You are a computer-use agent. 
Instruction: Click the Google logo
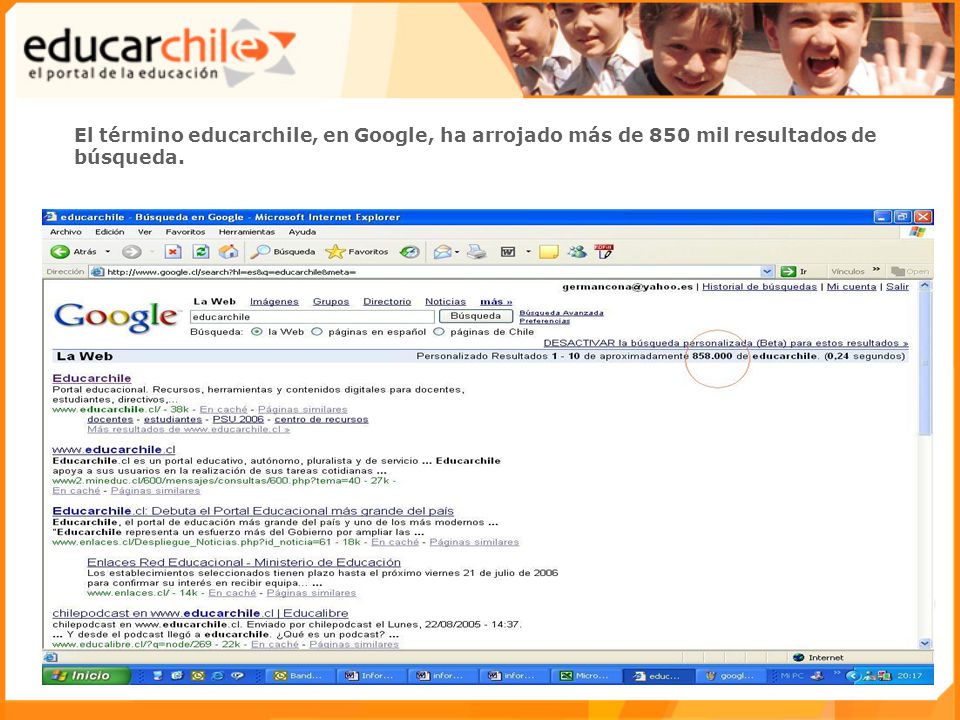tap(116, 317)
